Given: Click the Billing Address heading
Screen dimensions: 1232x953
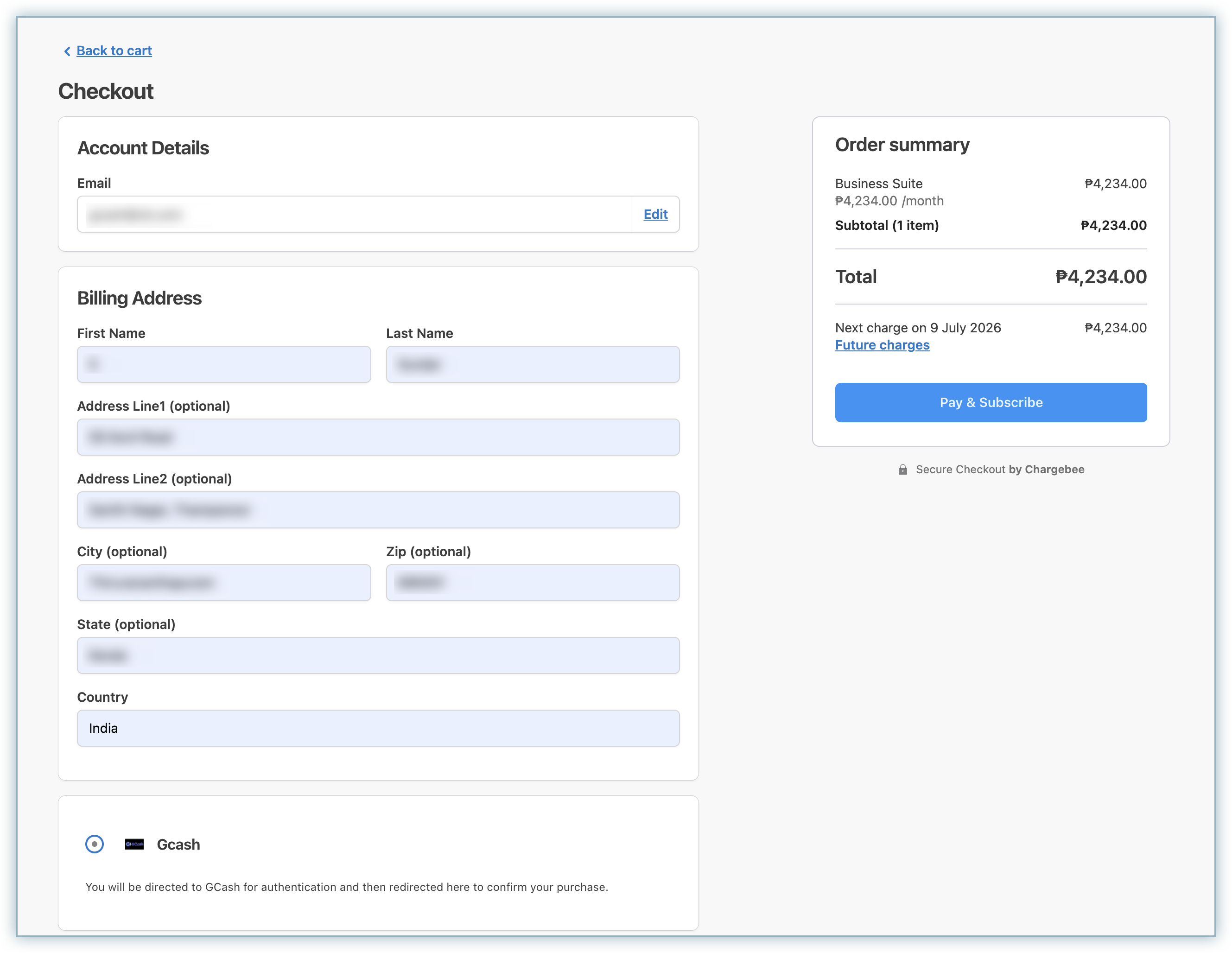Looking at the screenshot, I should pos(140,299).
